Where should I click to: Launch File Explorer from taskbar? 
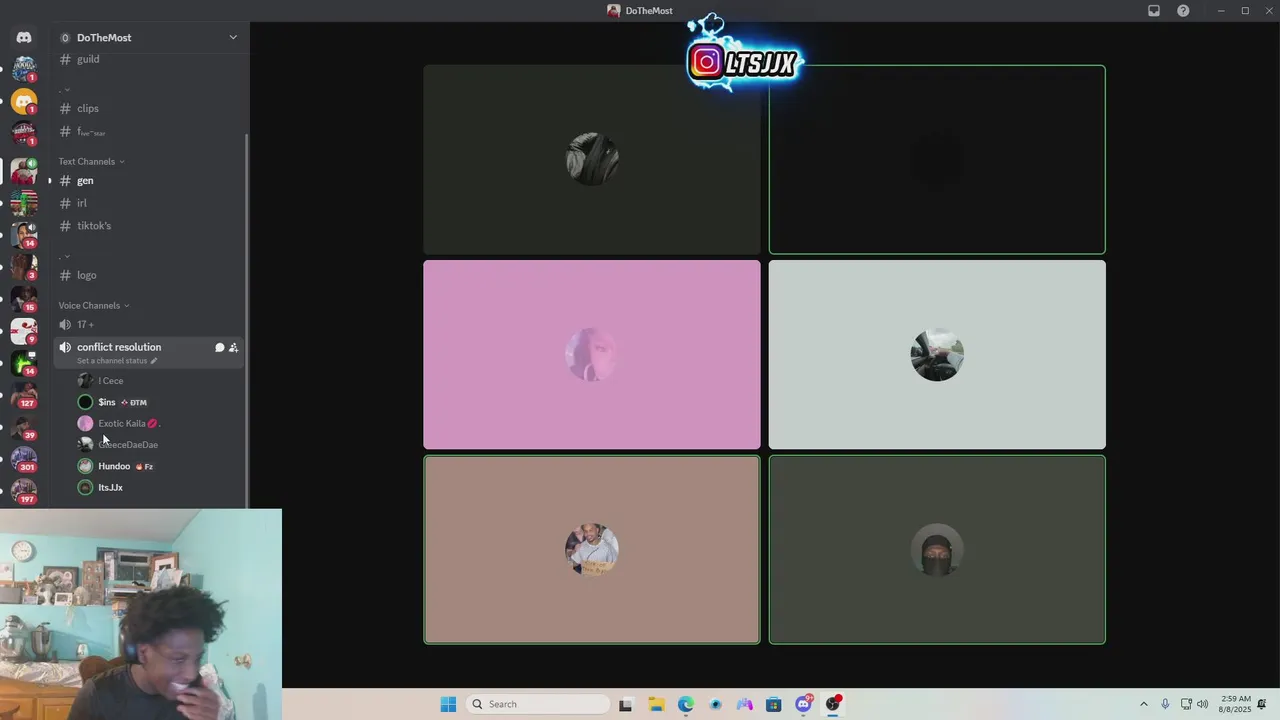[656, 704]
